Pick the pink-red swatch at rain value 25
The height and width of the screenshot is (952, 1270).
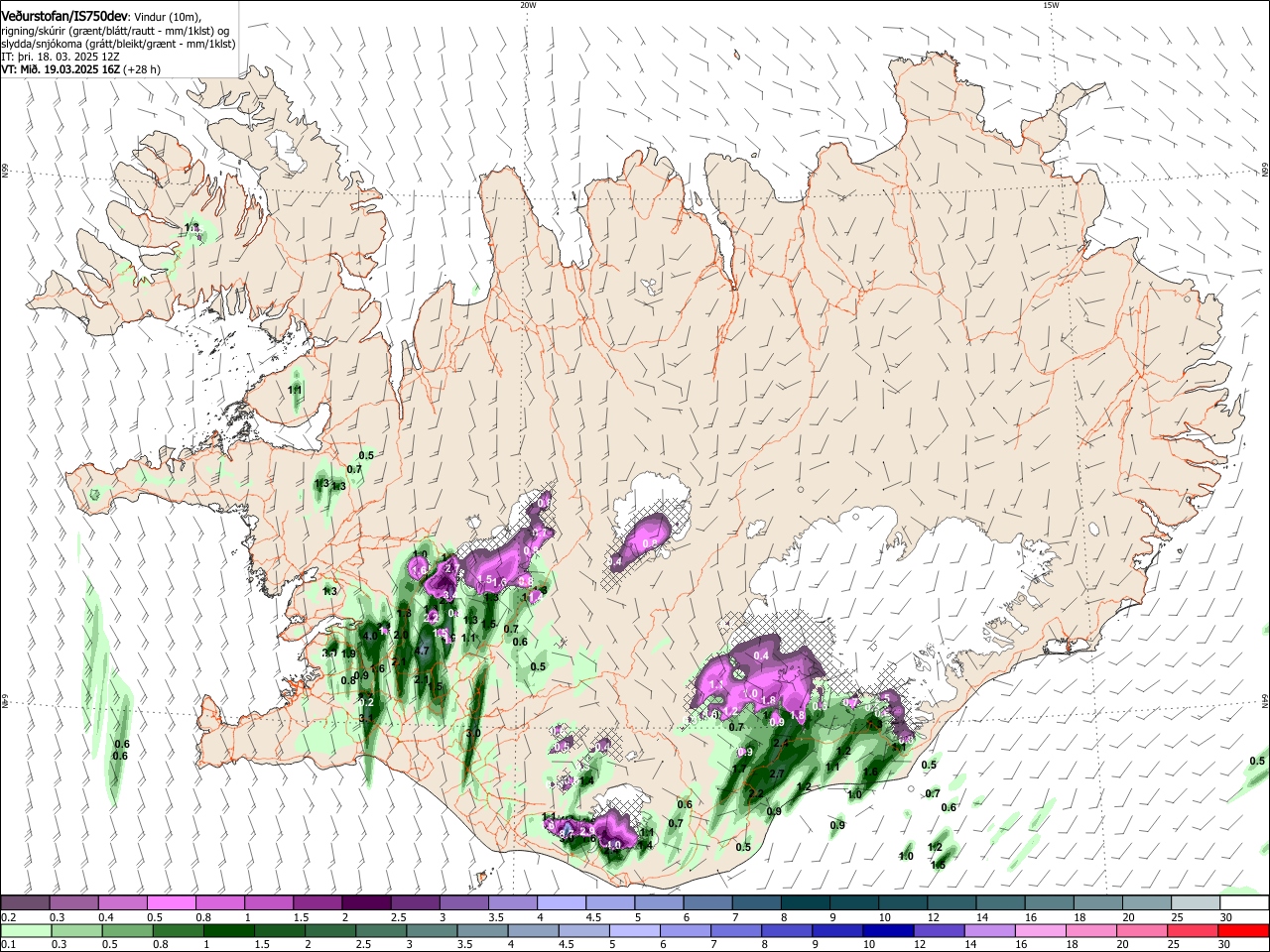[x=1194, y=931]
